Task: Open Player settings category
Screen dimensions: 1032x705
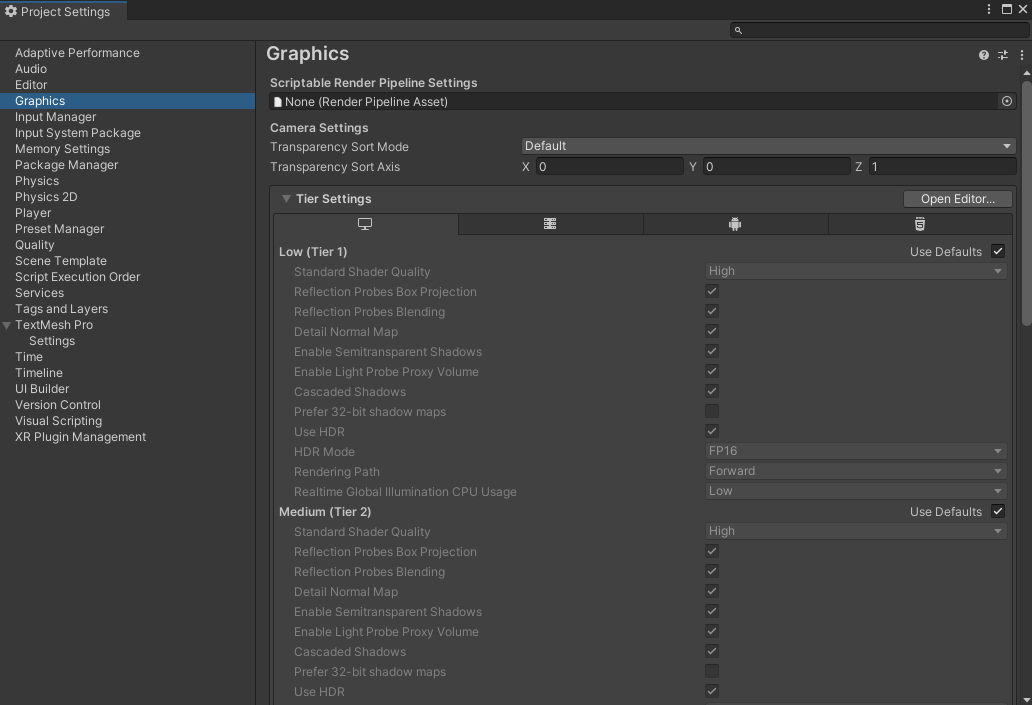Action: coord(33,213)
